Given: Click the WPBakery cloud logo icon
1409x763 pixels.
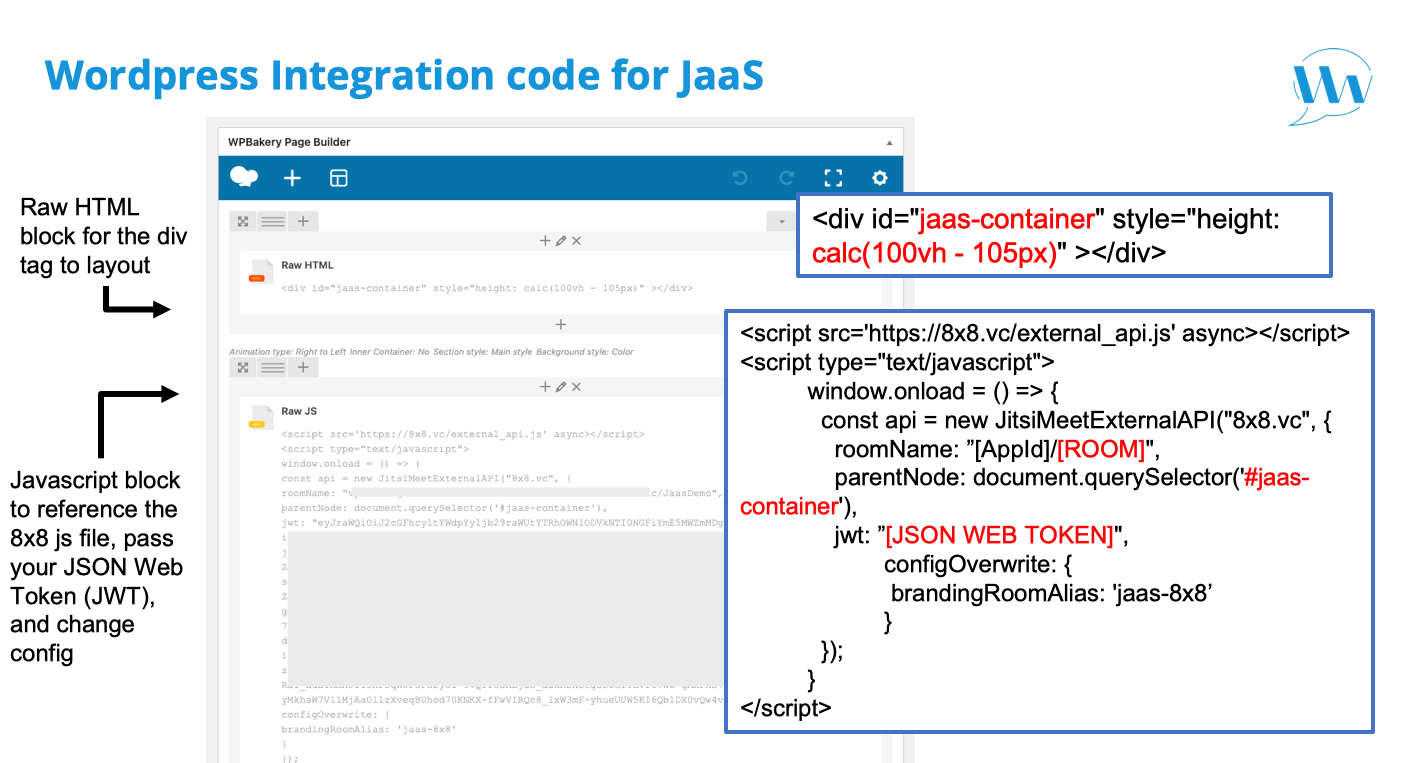Looking at the screenshot, I should click(x=244, y=178).
